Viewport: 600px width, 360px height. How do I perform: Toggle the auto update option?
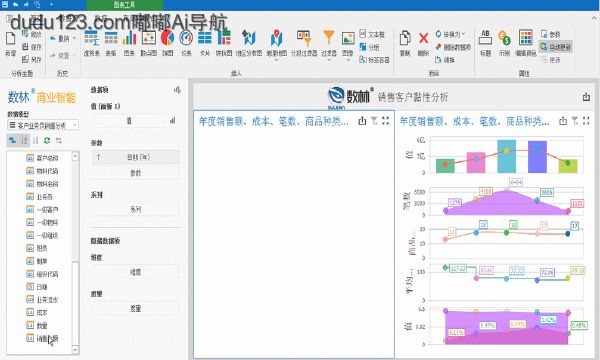pos(556,47)
